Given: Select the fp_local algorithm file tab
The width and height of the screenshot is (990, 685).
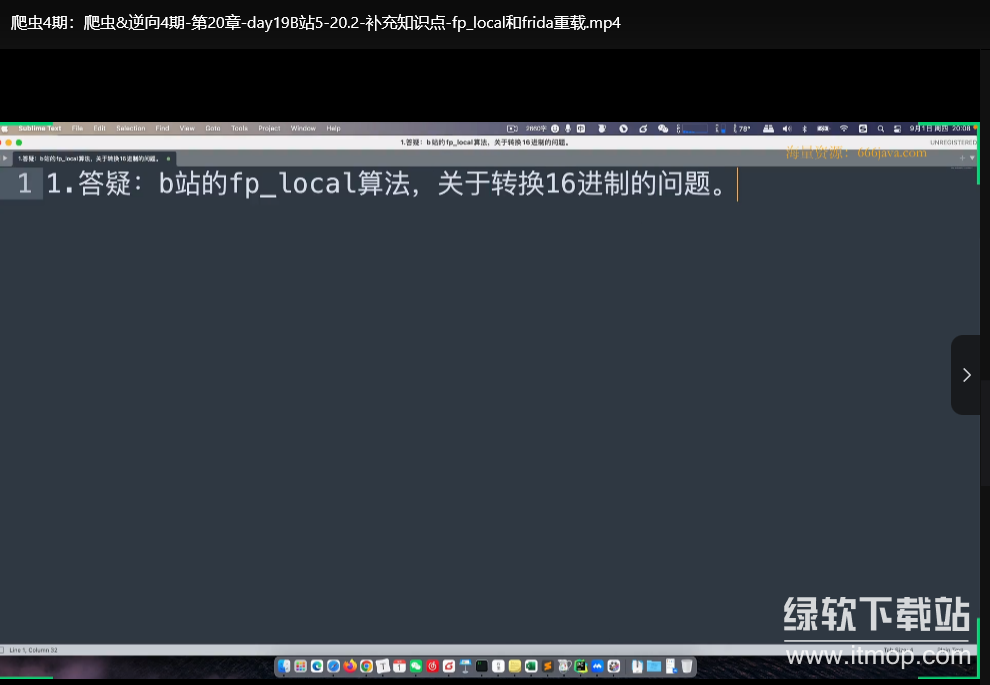Looking at the screenshot, I should point(88,158).
